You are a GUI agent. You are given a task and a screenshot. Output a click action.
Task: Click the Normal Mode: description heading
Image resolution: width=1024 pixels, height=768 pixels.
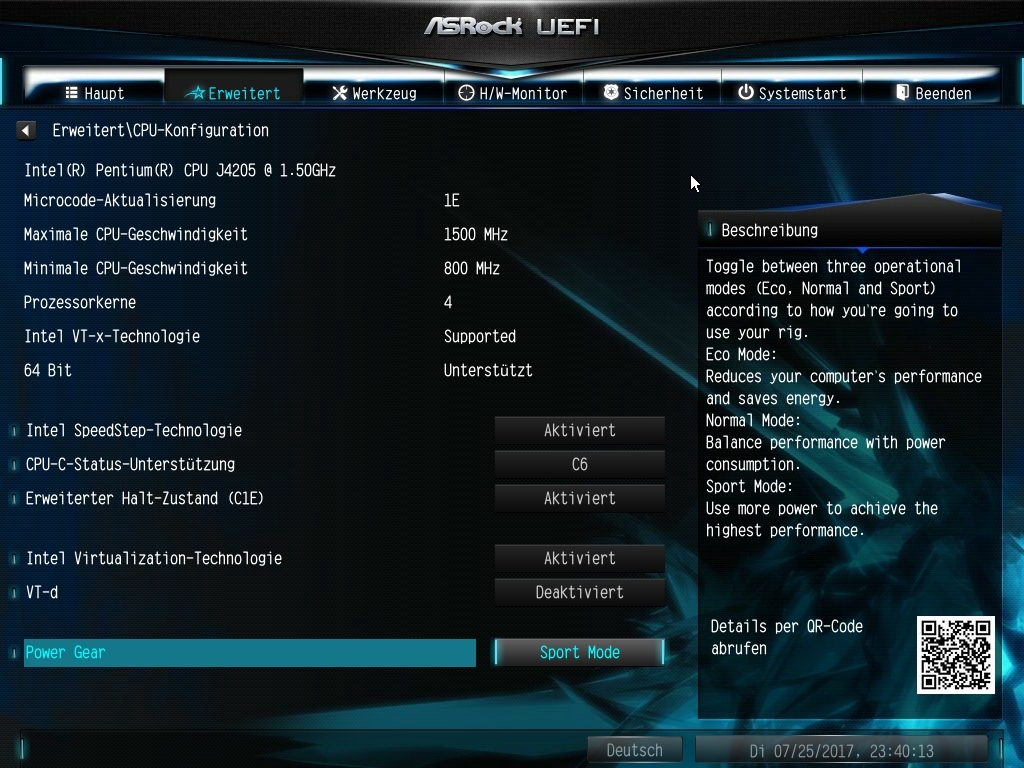pos(753,421)
